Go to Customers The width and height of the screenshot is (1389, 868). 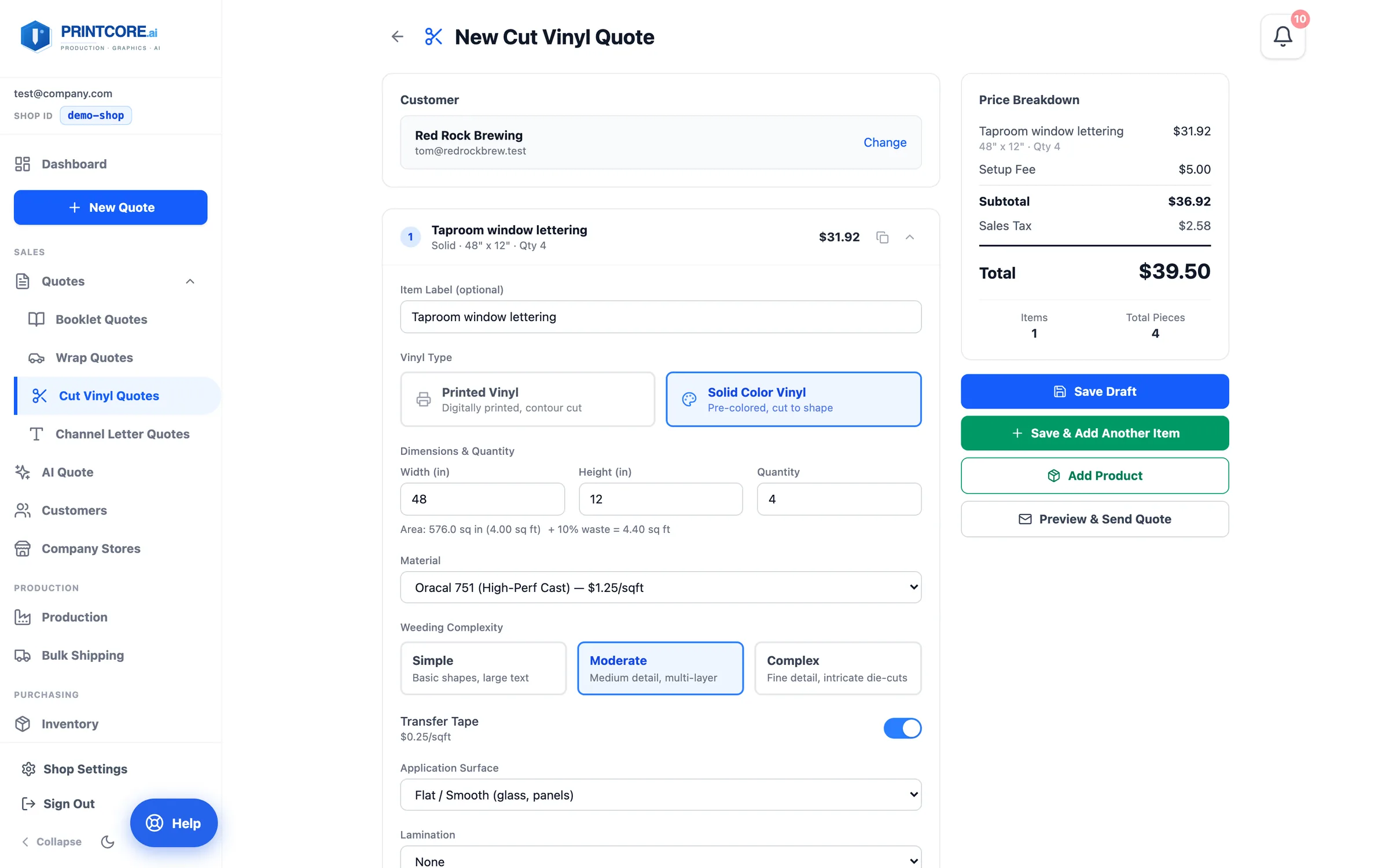click(x=111, y=510)
